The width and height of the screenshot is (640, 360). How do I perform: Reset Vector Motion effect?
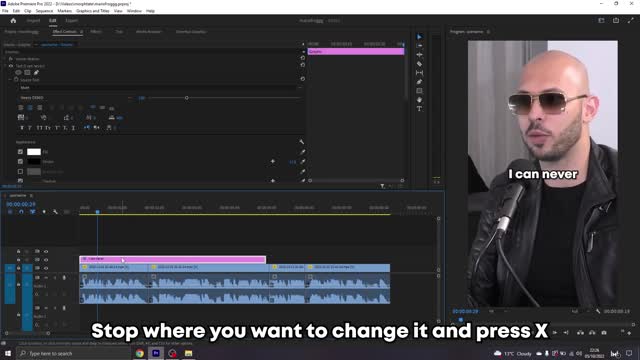coord(302,58)
